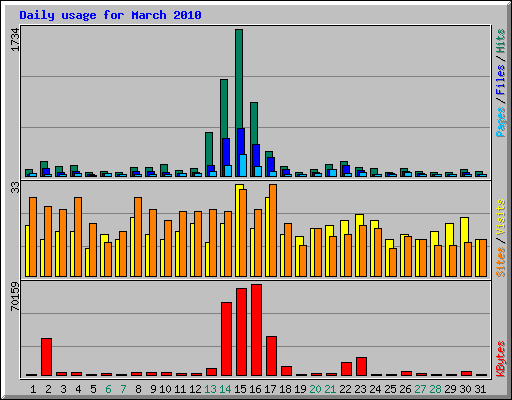Click the red KBytes bar for day 22
The image size is (512, 400).
pyautogui.click(x=346, y=369)
